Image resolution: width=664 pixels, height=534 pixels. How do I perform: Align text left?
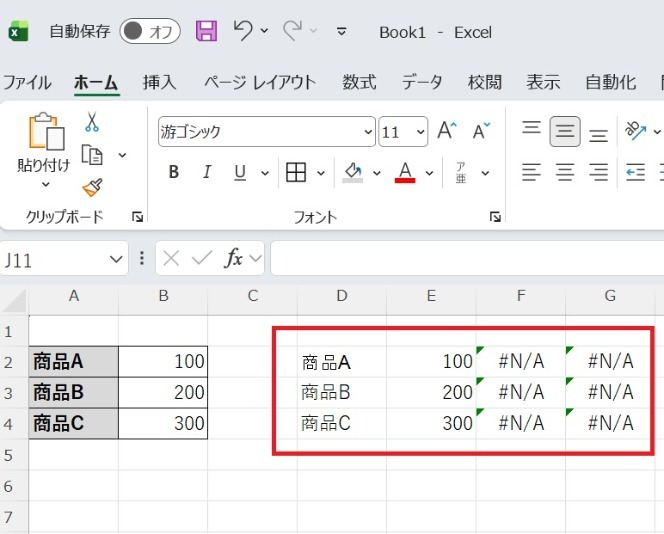click(x=531, y=172)
